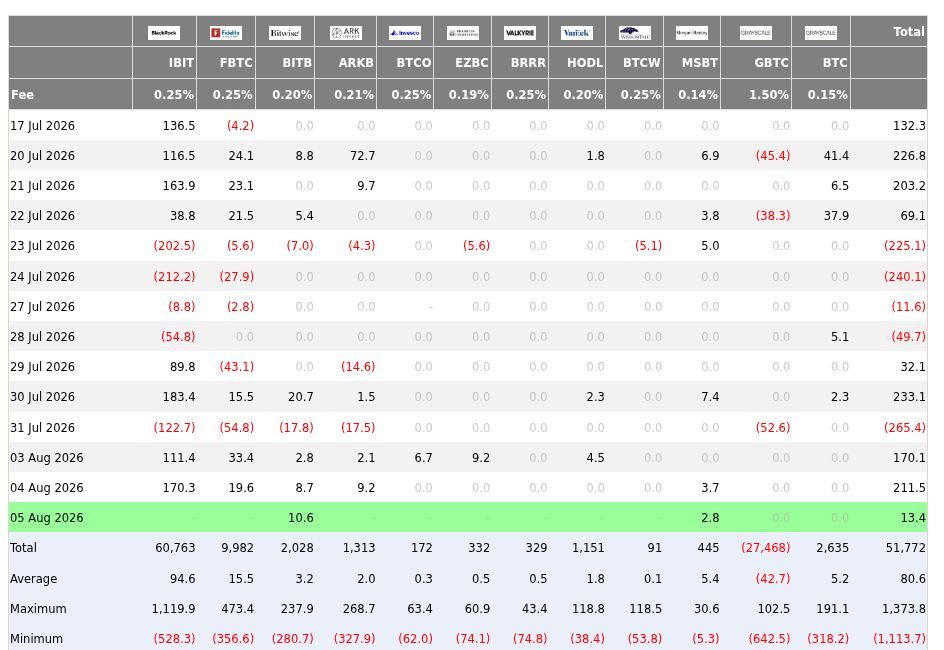Click the 0.14% fee under MSBT
Image resolution: width=944 pixels, height=650 pixels.
tap(698, 94)
